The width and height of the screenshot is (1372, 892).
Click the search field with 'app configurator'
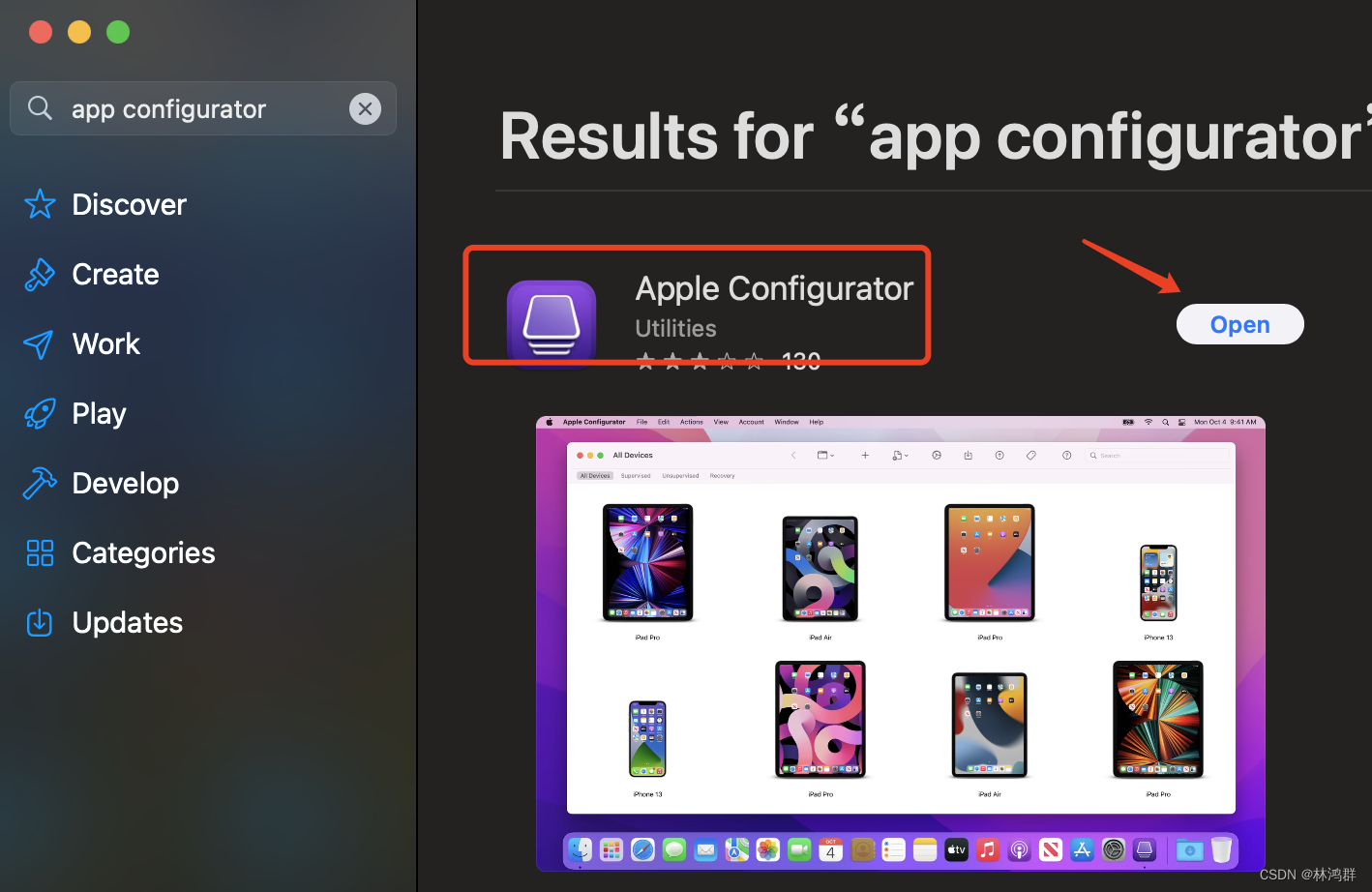click(203, 108)
